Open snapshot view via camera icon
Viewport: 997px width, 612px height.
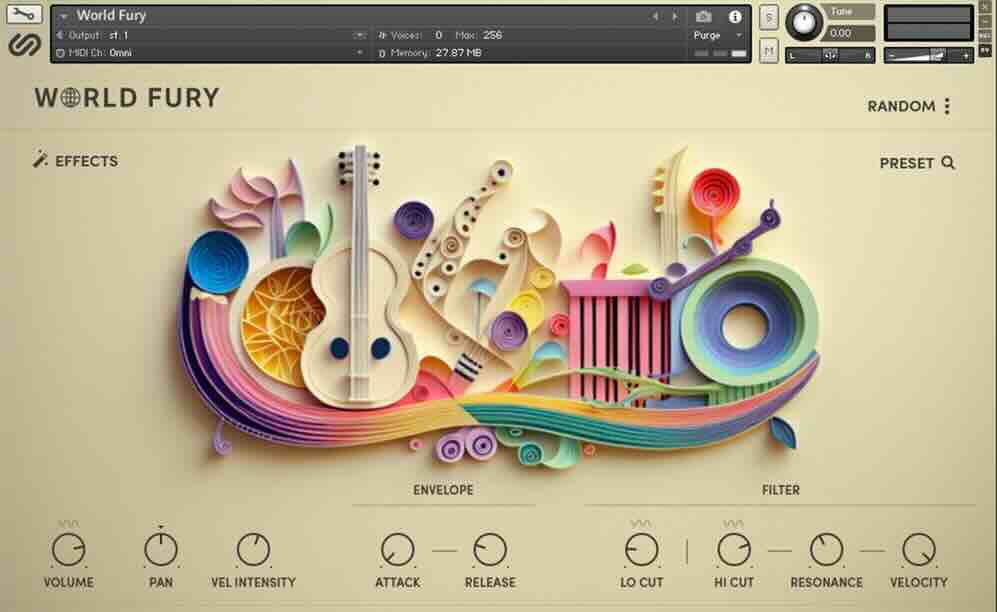(x=703, y=17)
